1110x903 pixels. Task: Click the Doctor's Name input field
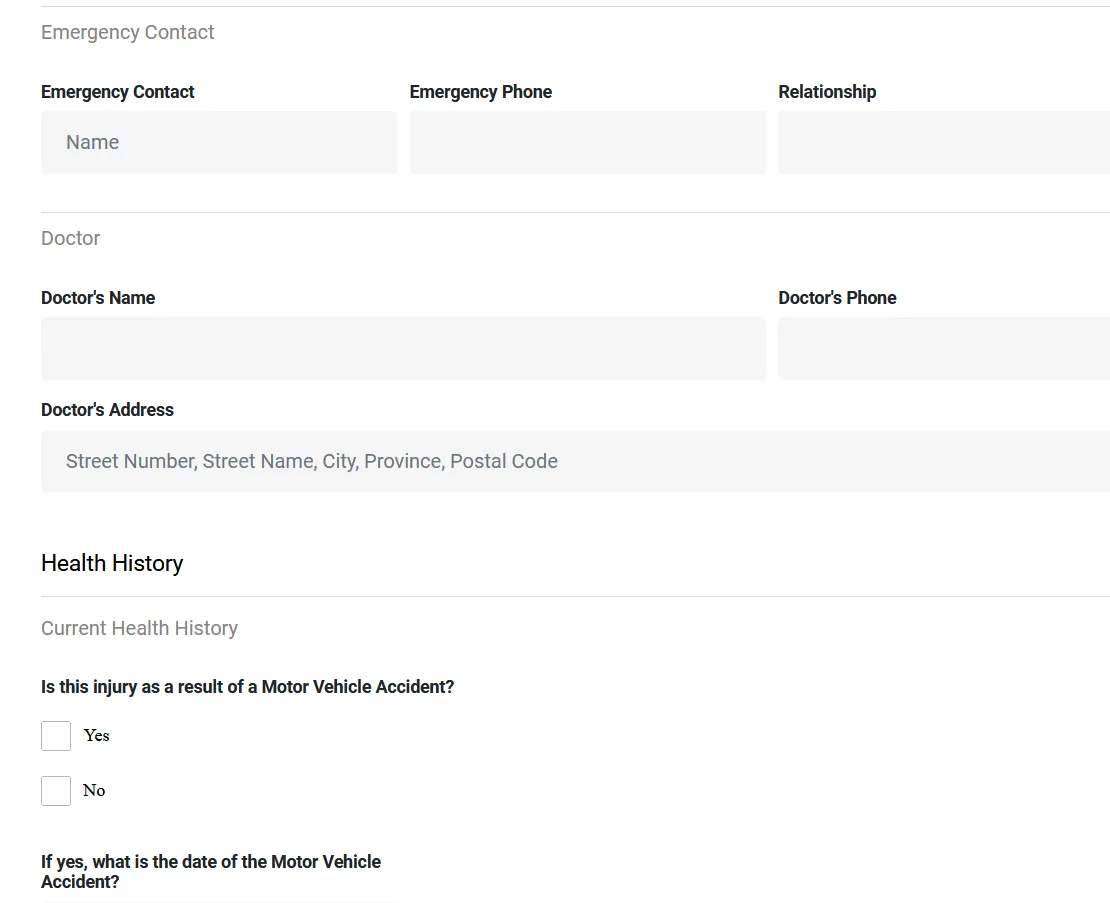coord(404,348)
